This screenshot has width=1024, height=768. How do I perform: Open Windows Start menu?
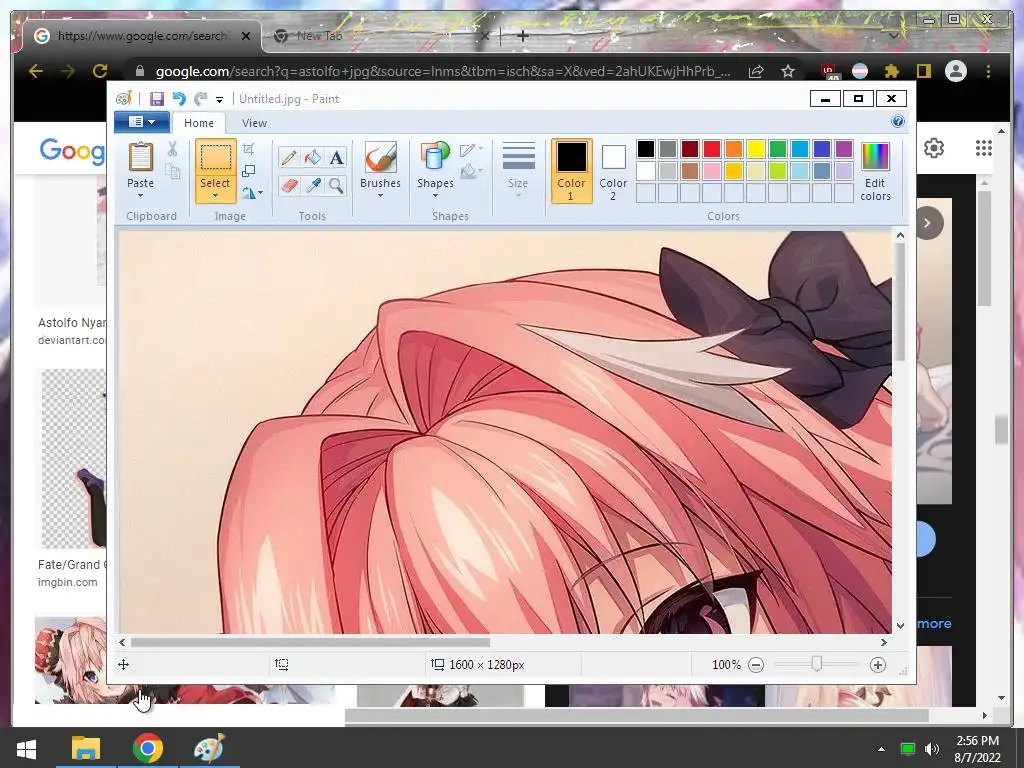26,748
